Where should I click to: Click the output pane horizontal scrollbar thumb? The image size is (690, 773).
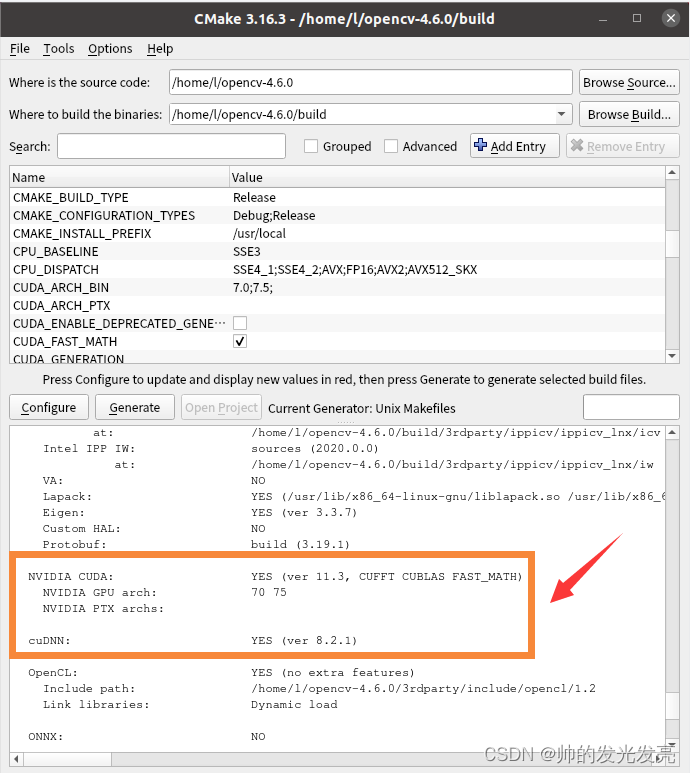pyautogui.click(x=68, y=759)
